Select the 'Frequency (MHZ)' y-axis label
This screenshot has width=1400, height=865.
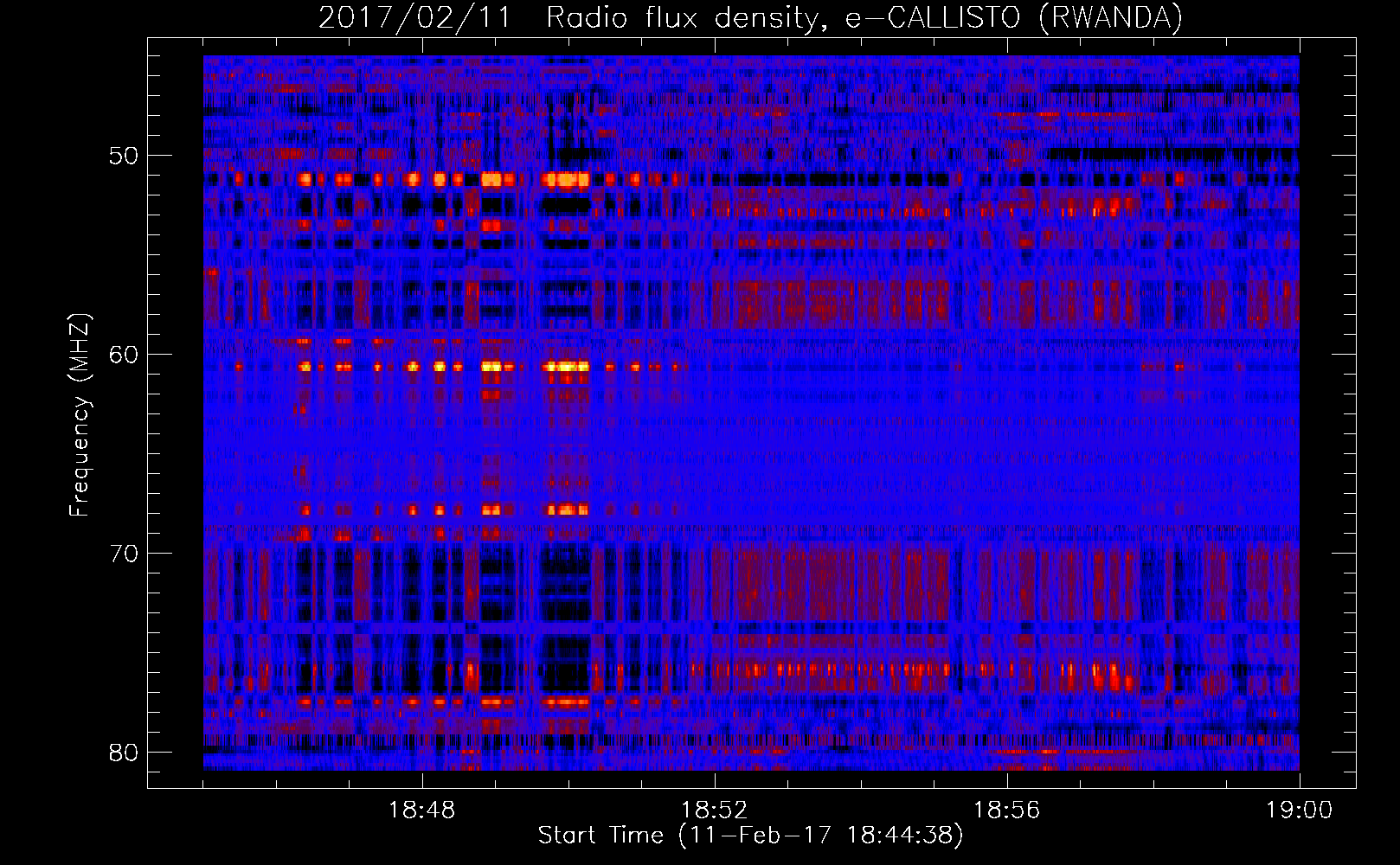point(80,415)
